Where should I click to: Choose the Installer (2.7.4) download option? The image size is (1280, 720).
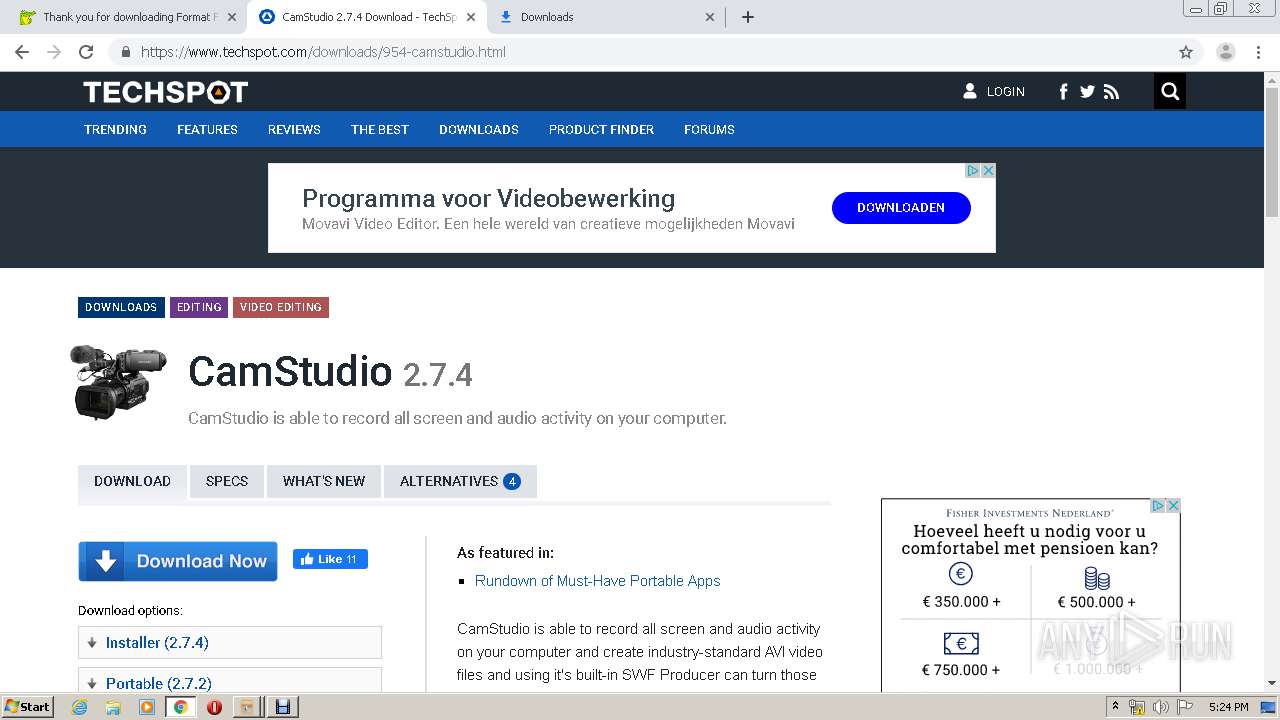point(230,643)
